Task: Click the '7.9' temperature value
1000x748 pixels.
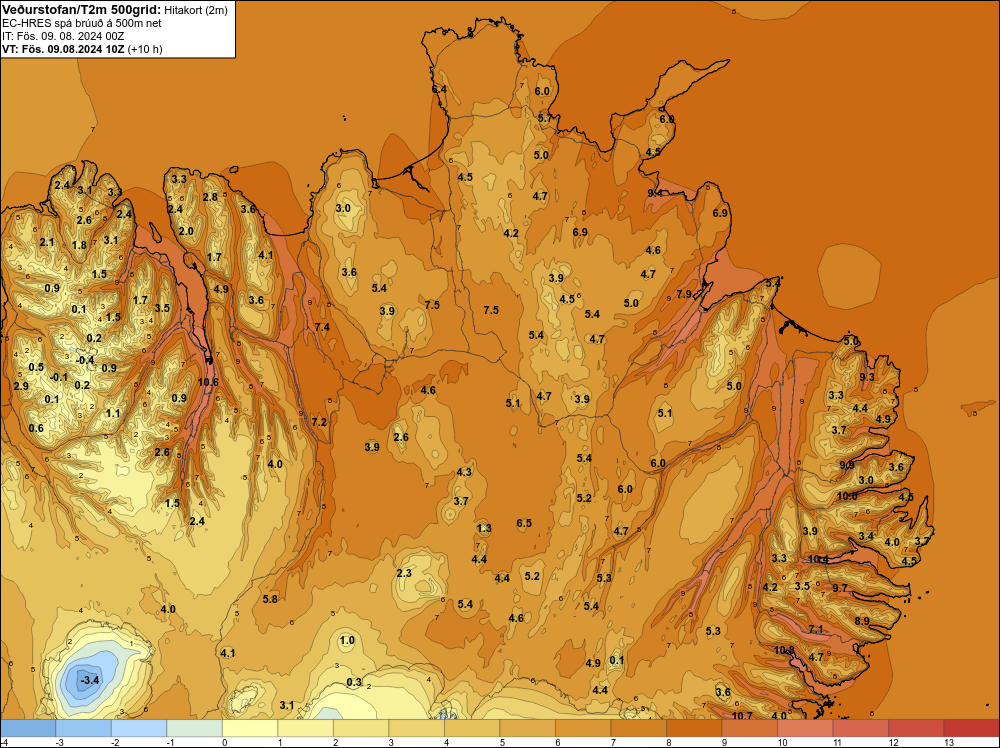Action: (684, 294)
